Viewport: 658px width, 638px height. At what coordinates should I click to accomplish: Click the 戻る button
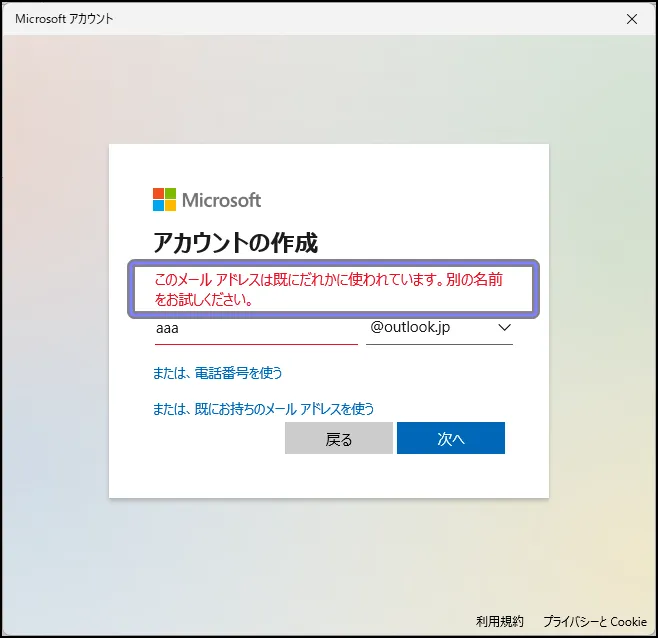[x=339, y=438]
